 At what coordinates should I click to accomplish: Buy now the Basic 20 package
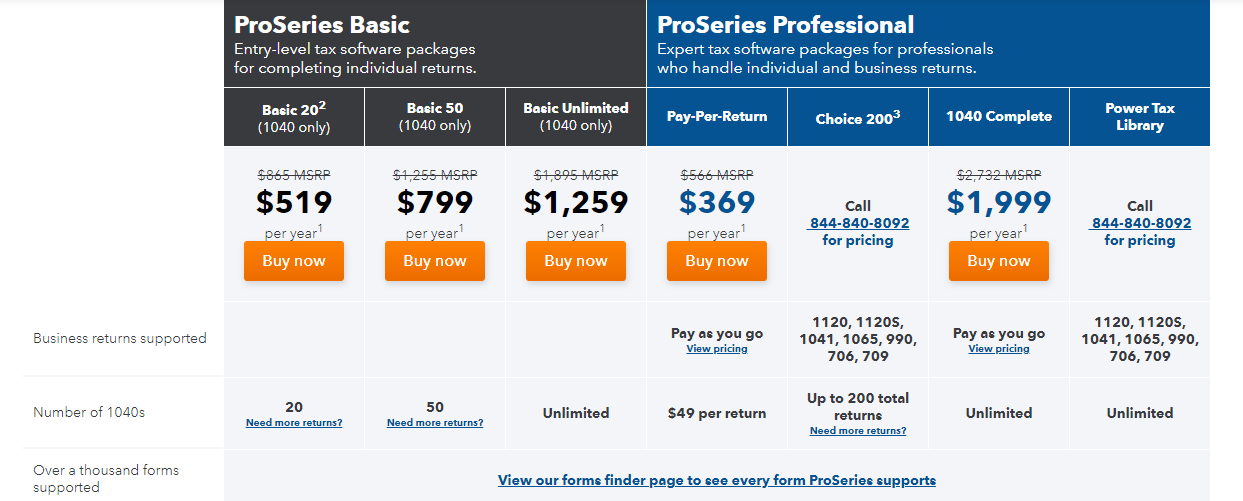[294, 261]
